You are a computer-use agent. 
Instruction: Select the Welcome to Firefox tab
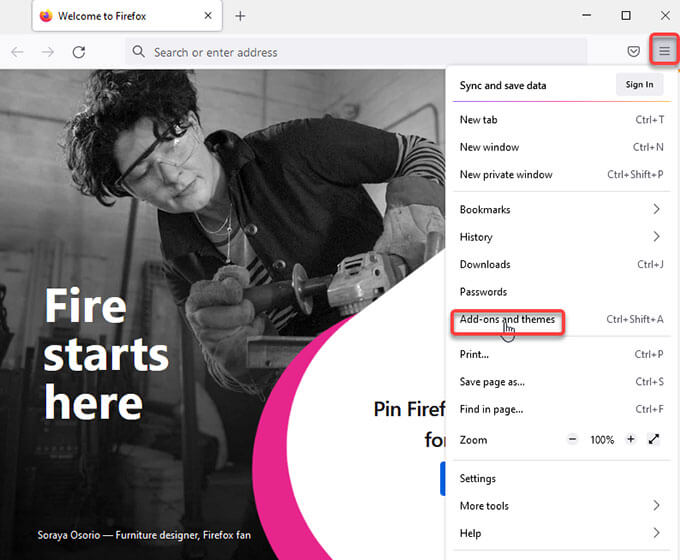coord(127,16)
